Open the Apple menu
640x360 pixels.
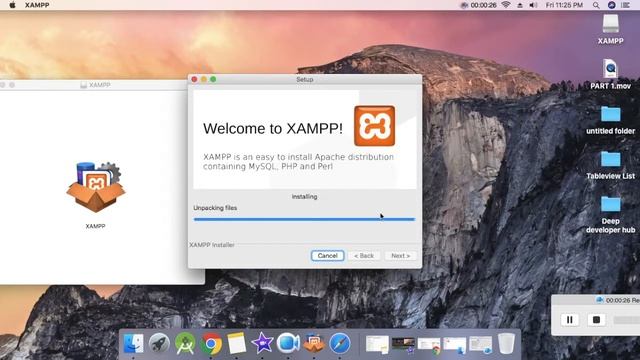click(12, 5)
